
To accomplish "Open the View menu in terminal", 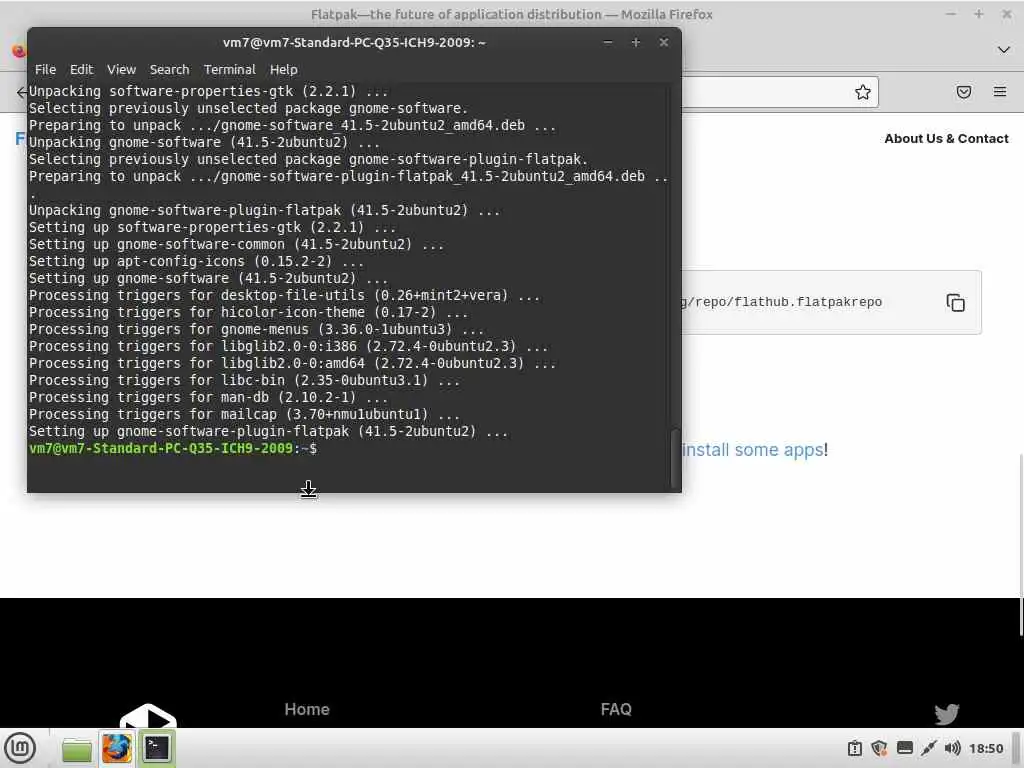I will point(121,69).
